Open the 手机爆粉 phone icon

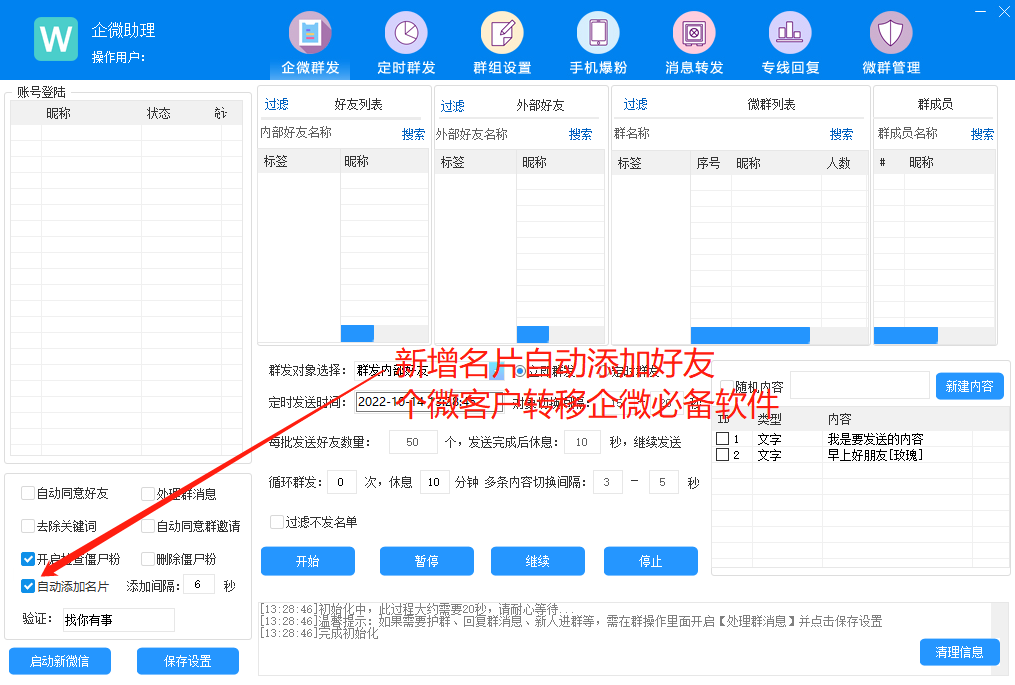click(x=598, y=33)
